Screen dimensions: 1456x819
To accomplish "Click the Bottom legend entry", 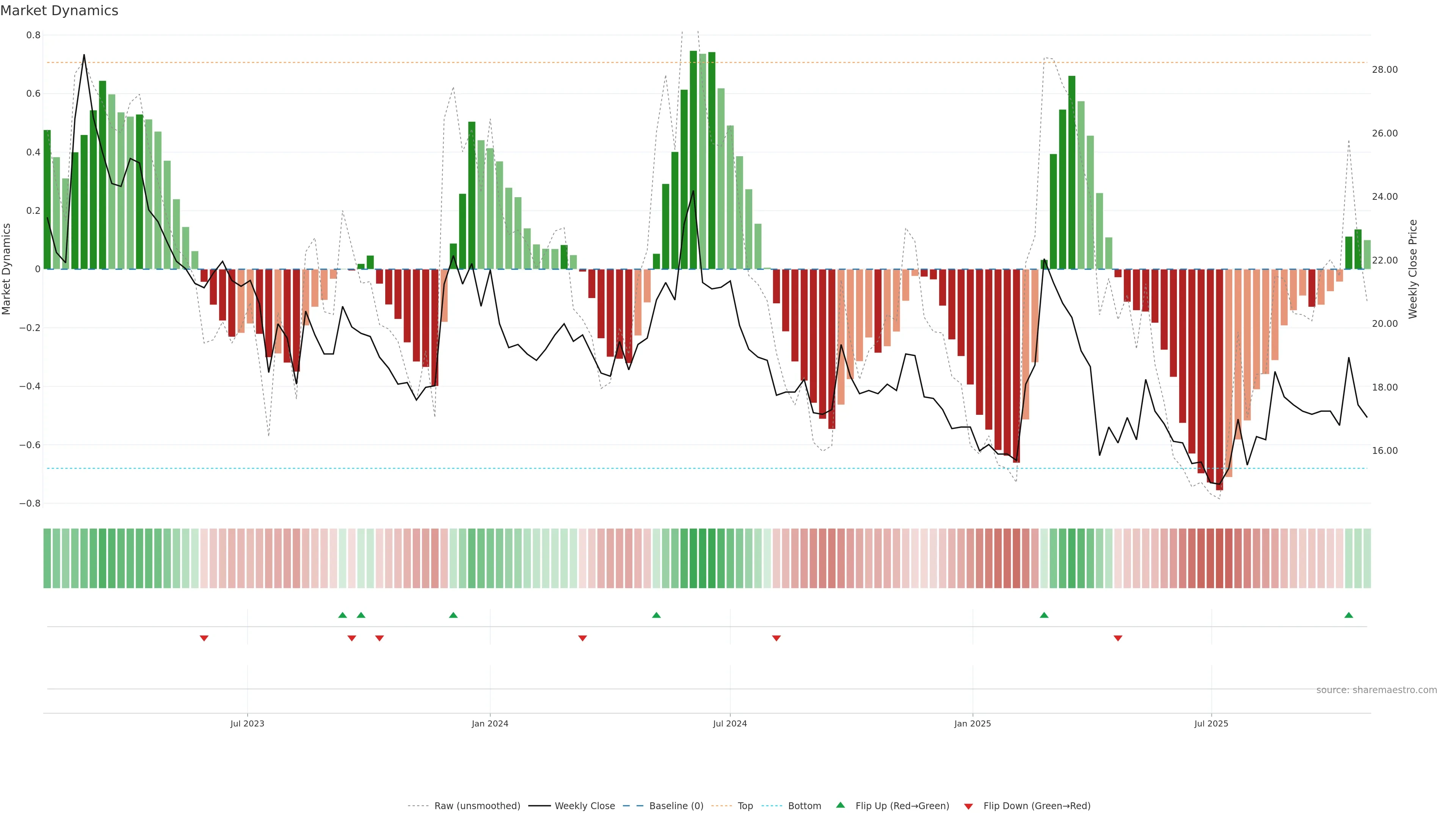I will [804, 806].
